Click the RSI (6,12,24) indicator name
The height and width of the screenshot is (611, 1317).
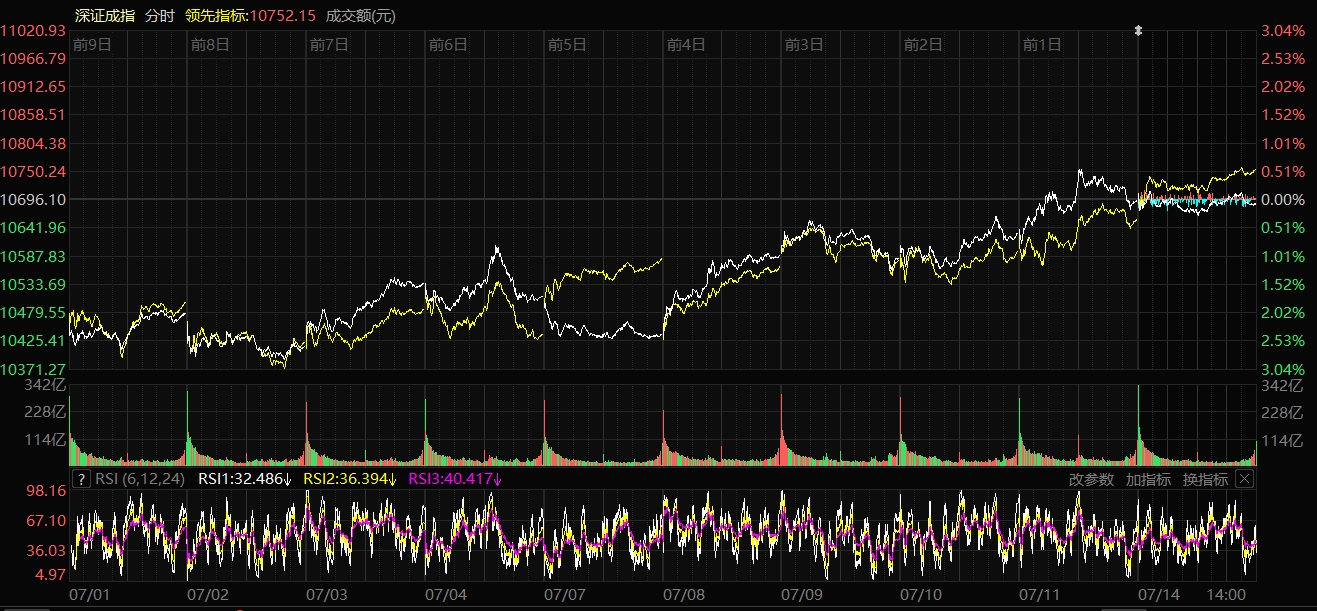(x=141, y=479)
